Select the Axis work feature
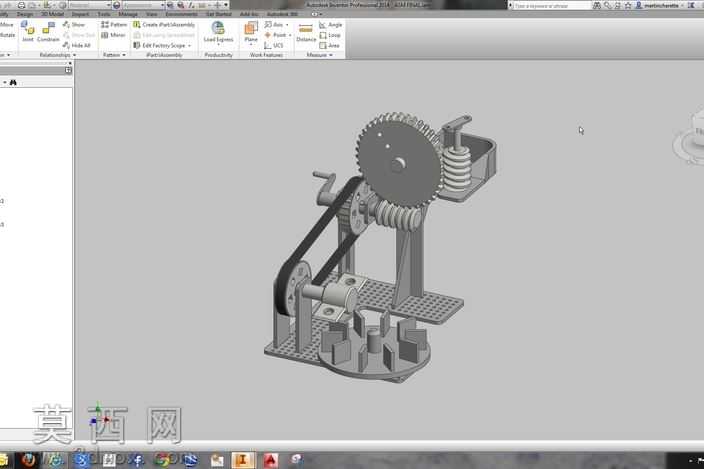The width and height of the screenshot is (704, 469). pyautogui.click(x=274, y=25)
